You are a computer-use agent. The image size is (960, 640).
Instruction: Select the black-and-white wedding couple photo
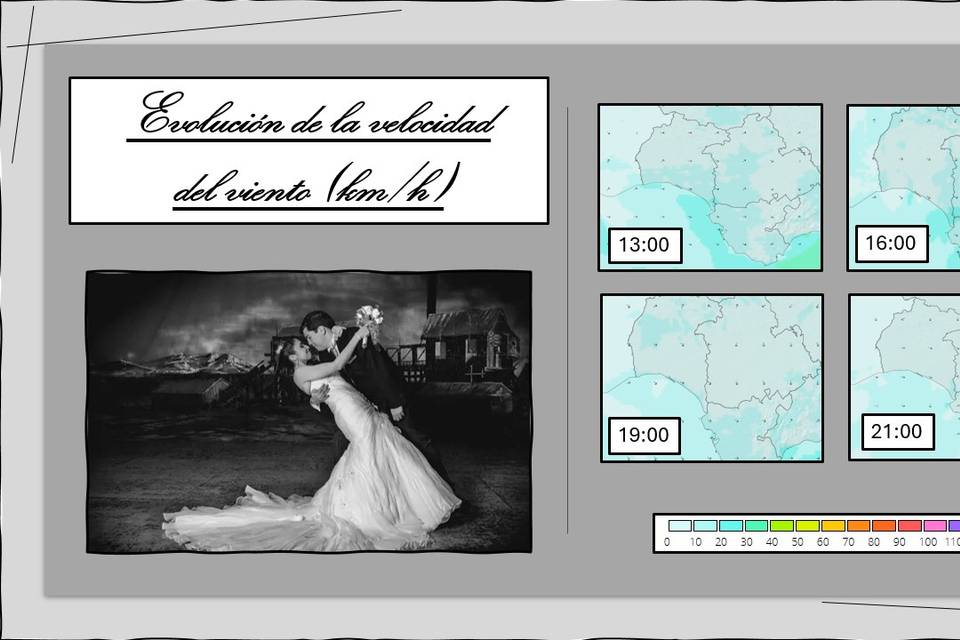[x=309, y=412]
